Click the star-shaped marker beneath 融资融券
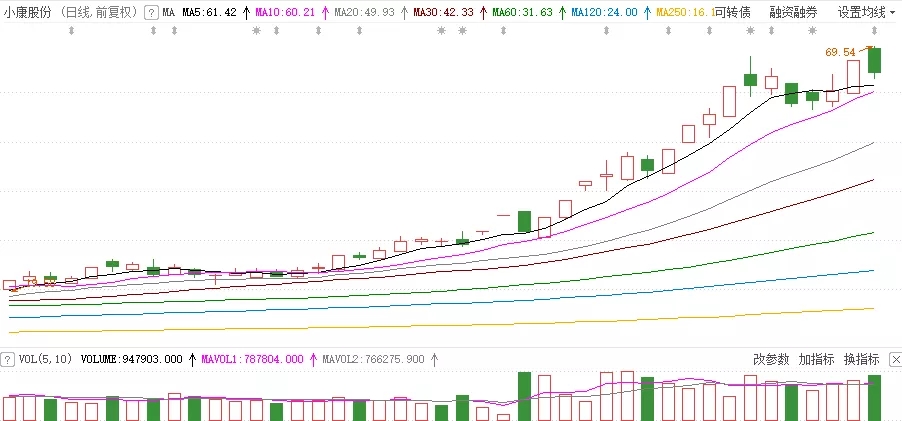Screen dimensions: 902x421 (x=812, y=31)
